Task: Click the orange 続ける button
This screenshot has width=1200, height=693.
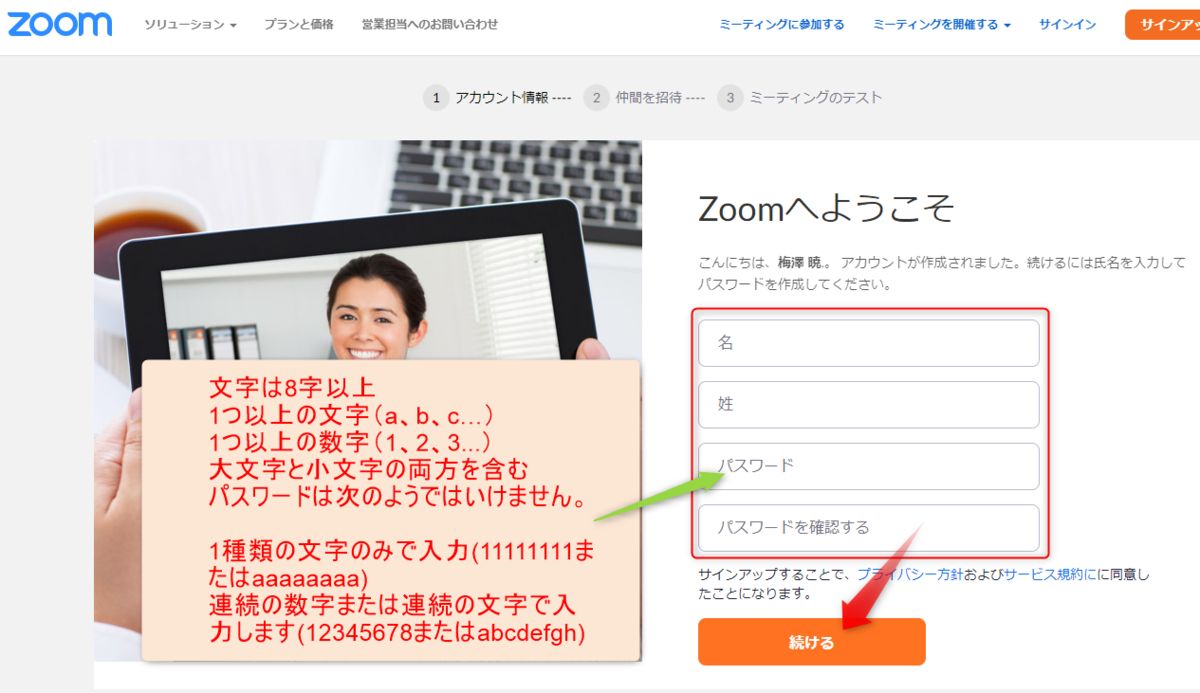Action: pos(812,642)
